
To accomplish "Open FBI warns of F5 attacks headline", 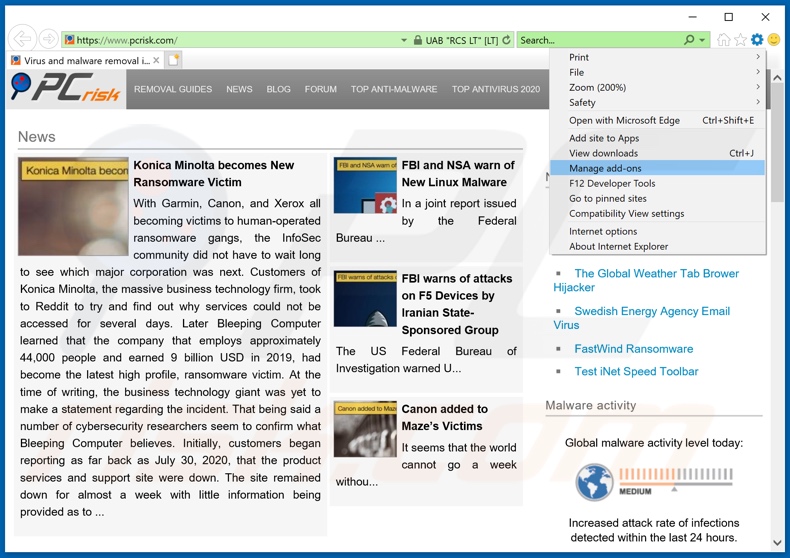I will pos(456,304).
